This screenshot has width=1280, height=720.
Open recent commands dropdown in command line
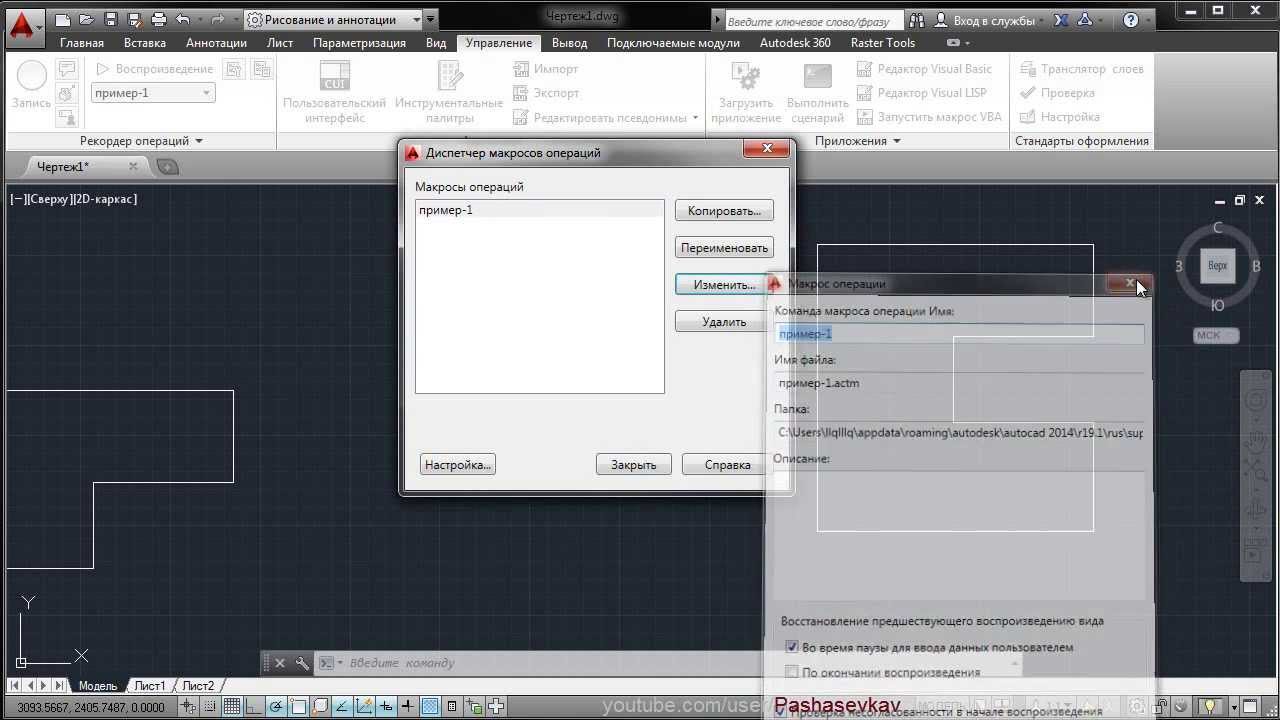tap(330, 663)
